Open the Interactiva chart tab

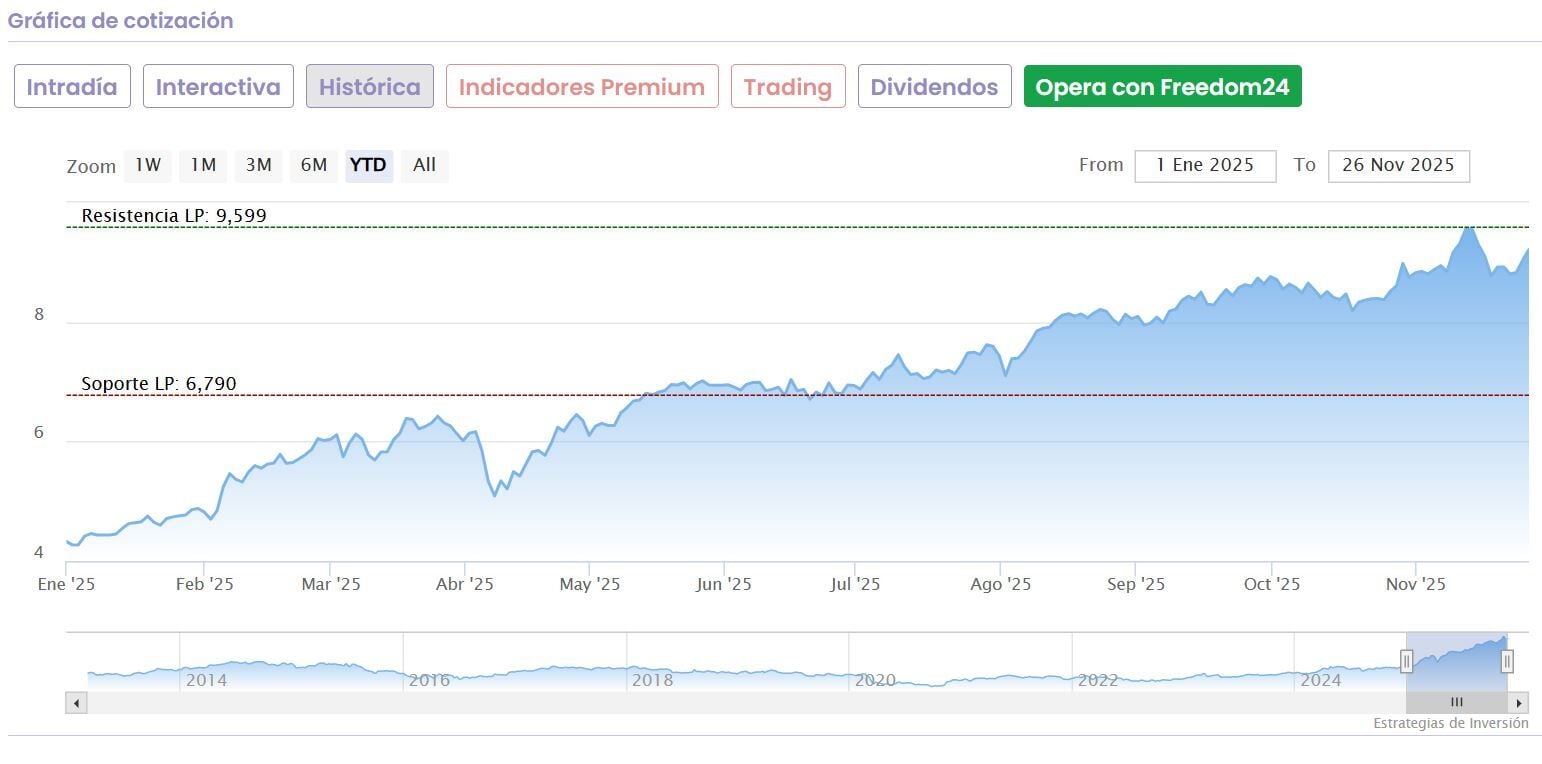pyautogui.click(x=218, y=87)
